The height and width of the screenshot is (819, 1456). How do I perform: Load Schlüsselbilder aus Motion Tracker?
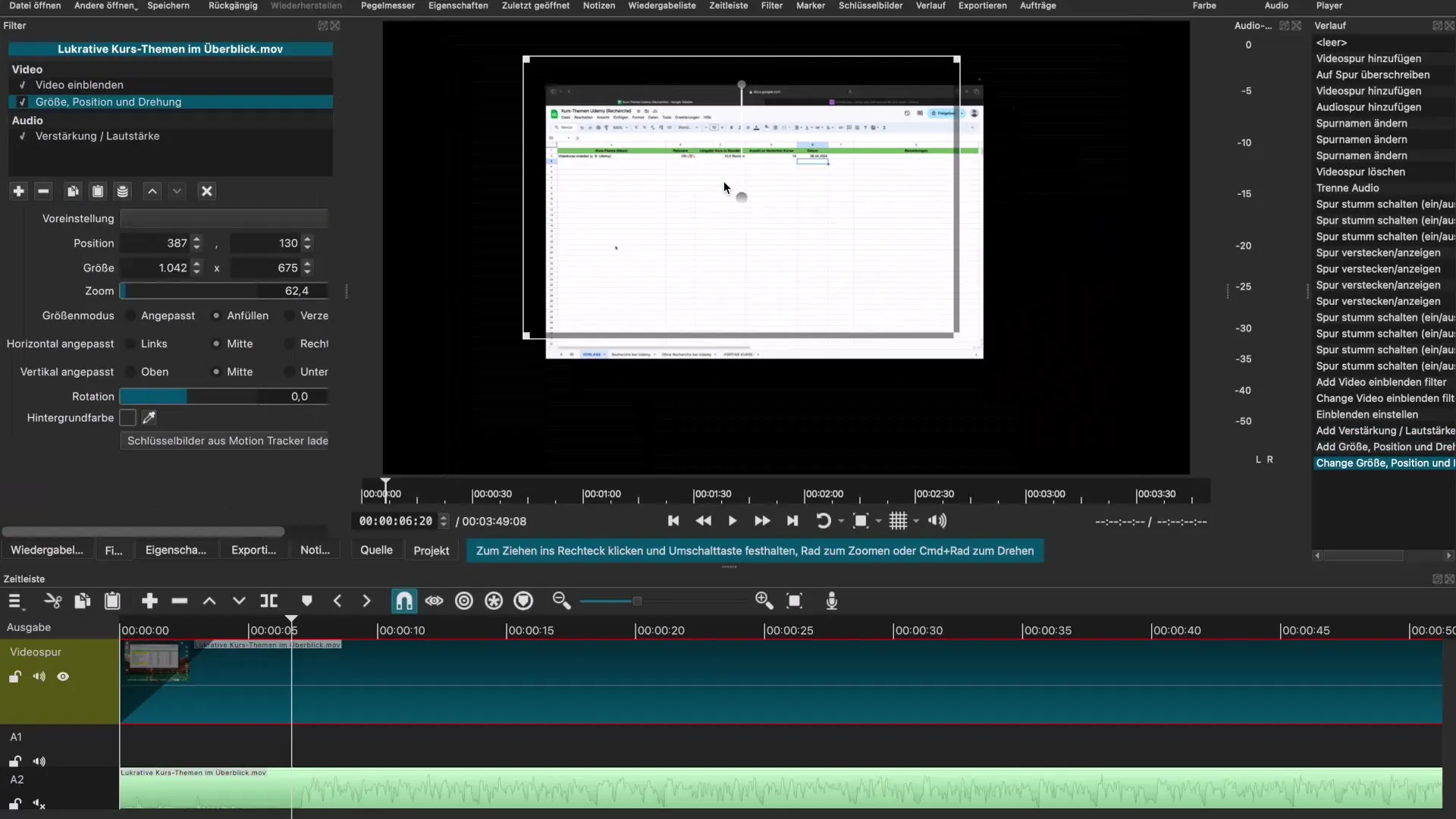coord(224,441)
